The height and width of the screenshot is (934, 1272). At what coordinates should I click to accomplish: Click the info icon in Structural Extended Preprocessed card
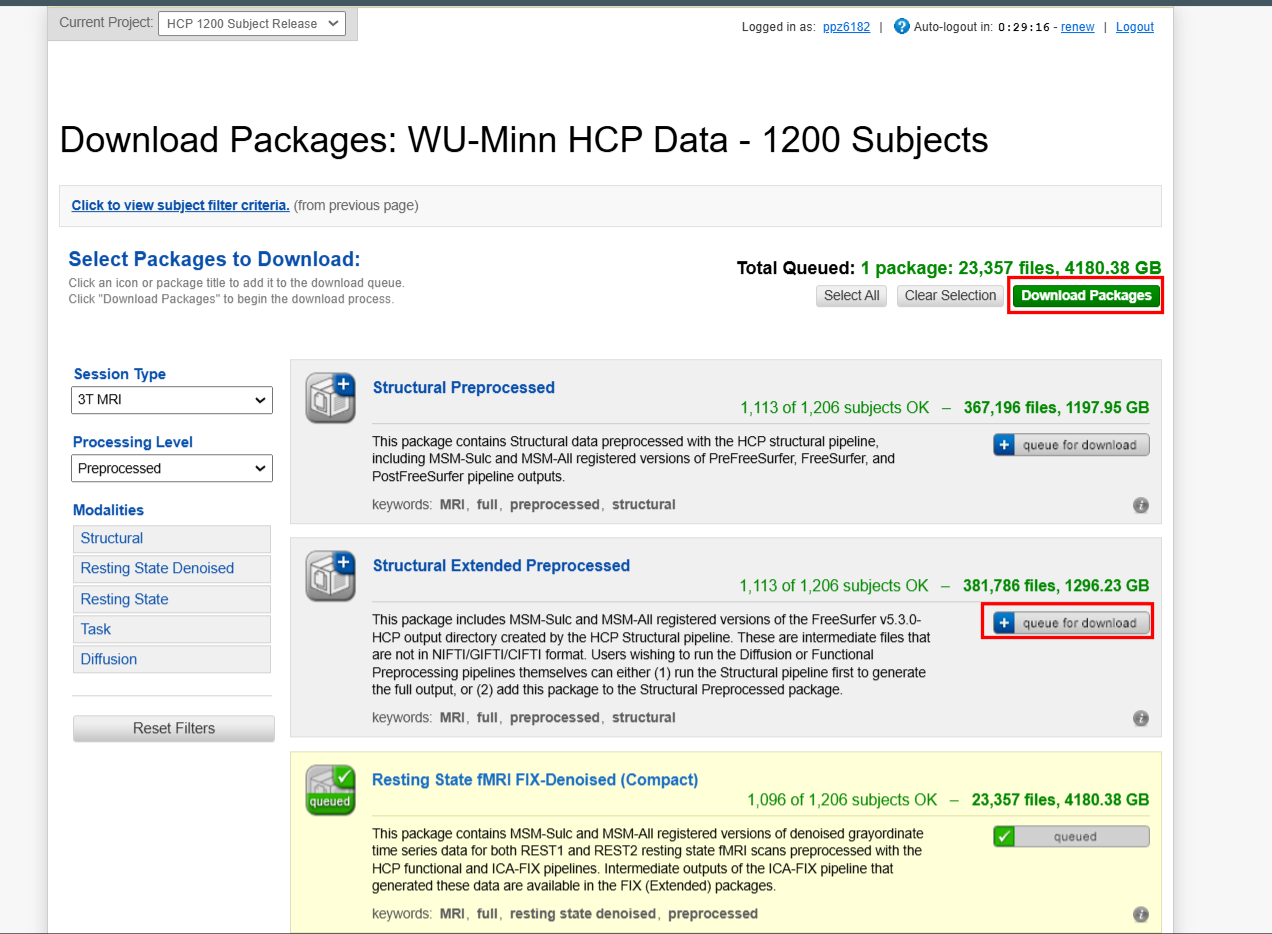[x=1141, y=718]
